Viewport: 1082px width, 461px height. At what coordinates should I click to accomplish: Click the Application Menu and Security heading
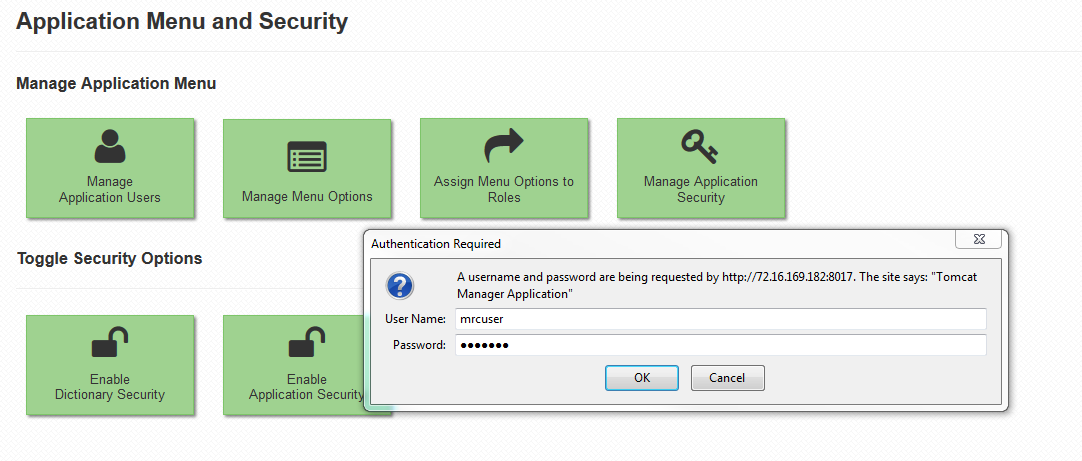(181, 21)
